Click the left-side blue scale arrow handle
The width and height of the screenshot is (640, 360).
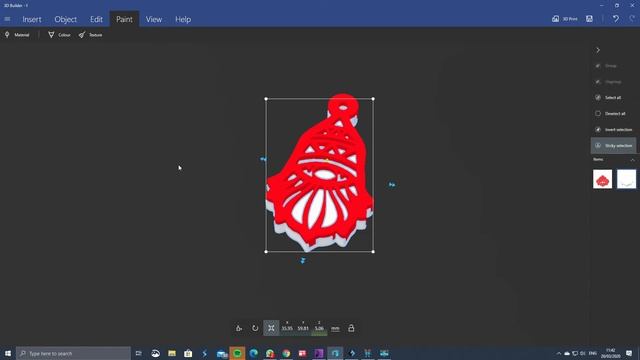tap(263, 159)
